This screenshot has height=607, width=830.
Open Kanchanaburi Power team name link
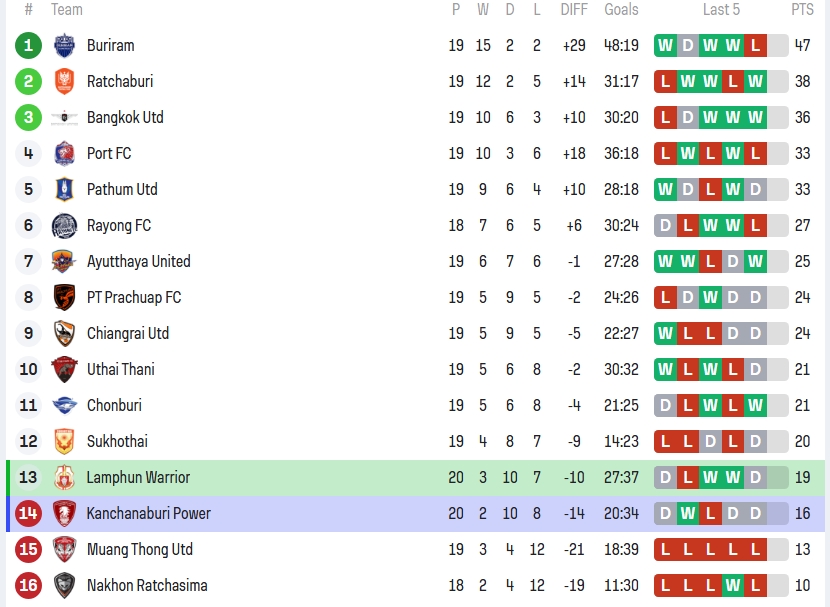click(148, 513)
